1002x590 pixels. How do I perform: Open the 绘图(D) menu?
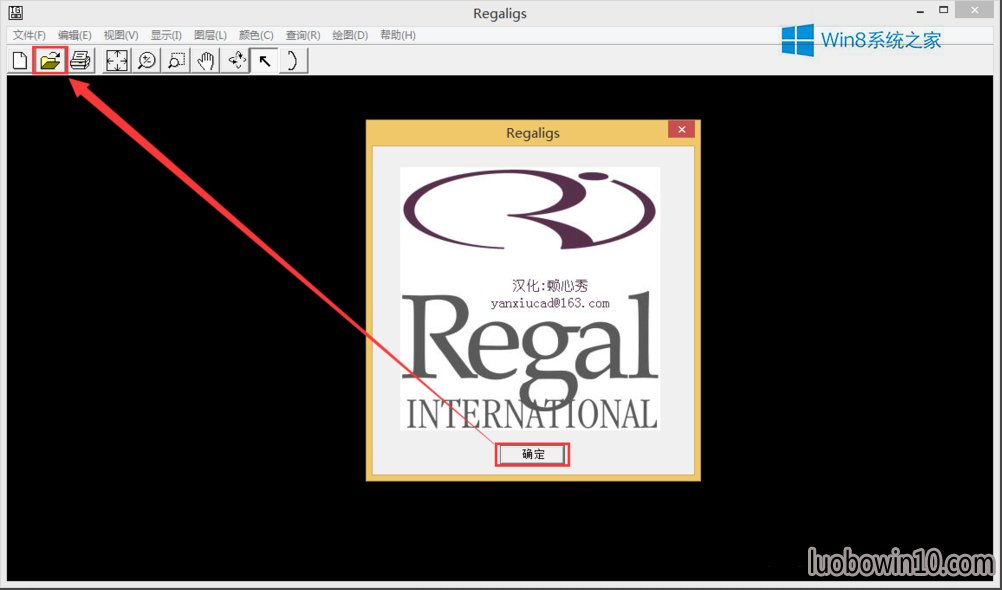pyautogui.click(x=350, y=35)
